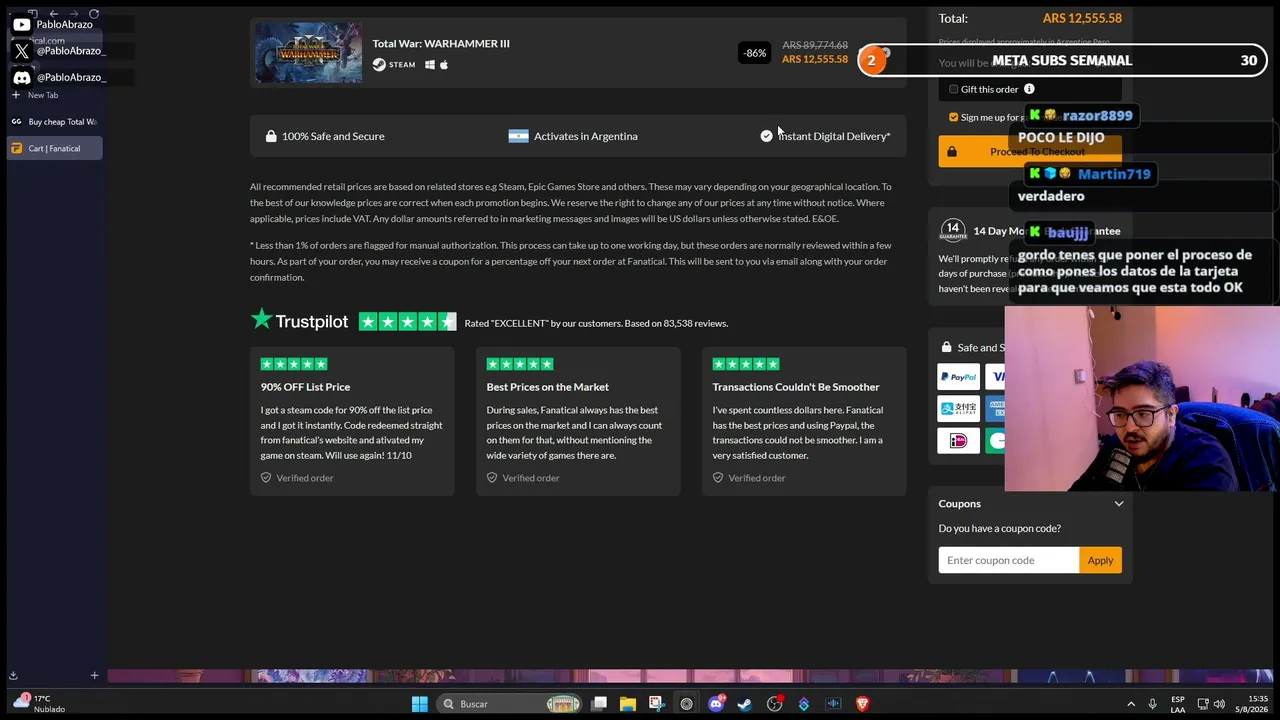Open the Trustpilot logo
The image size is (1280, 720).
pyautogui.click(x=300, y=321)
